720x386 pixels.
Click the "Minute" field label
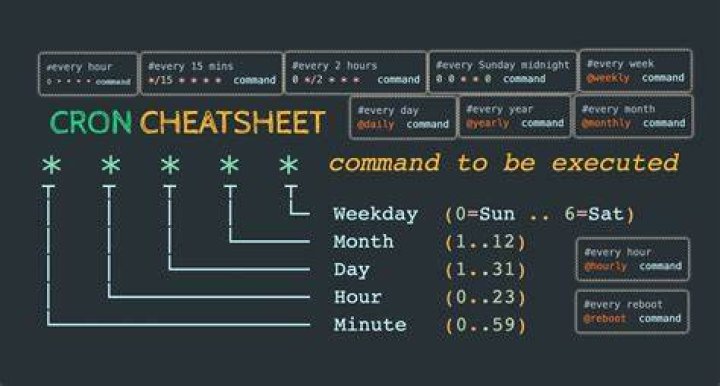pos(370,325)
